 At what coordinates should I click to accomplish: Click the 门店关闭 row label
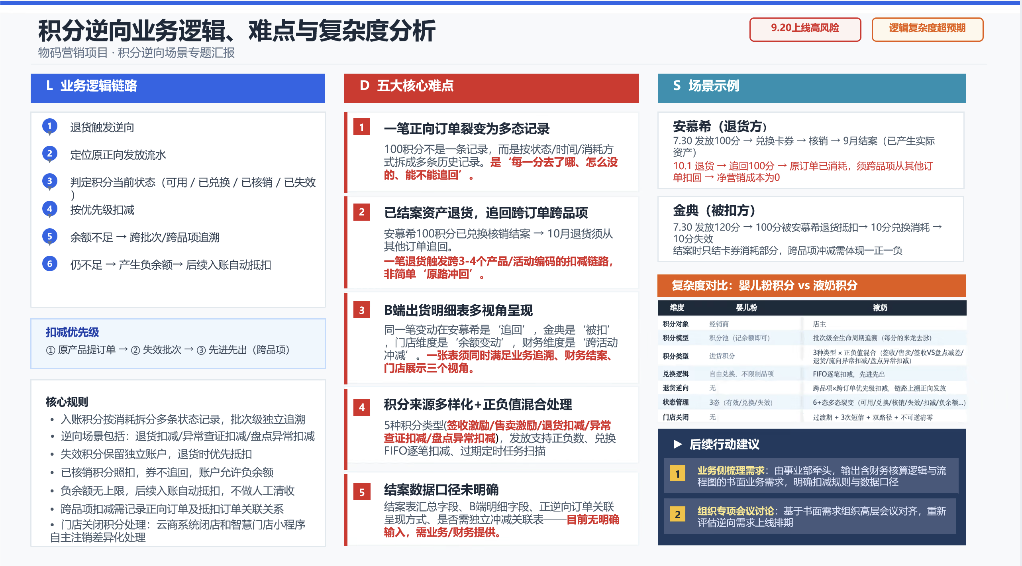click(x=675, y=417)
